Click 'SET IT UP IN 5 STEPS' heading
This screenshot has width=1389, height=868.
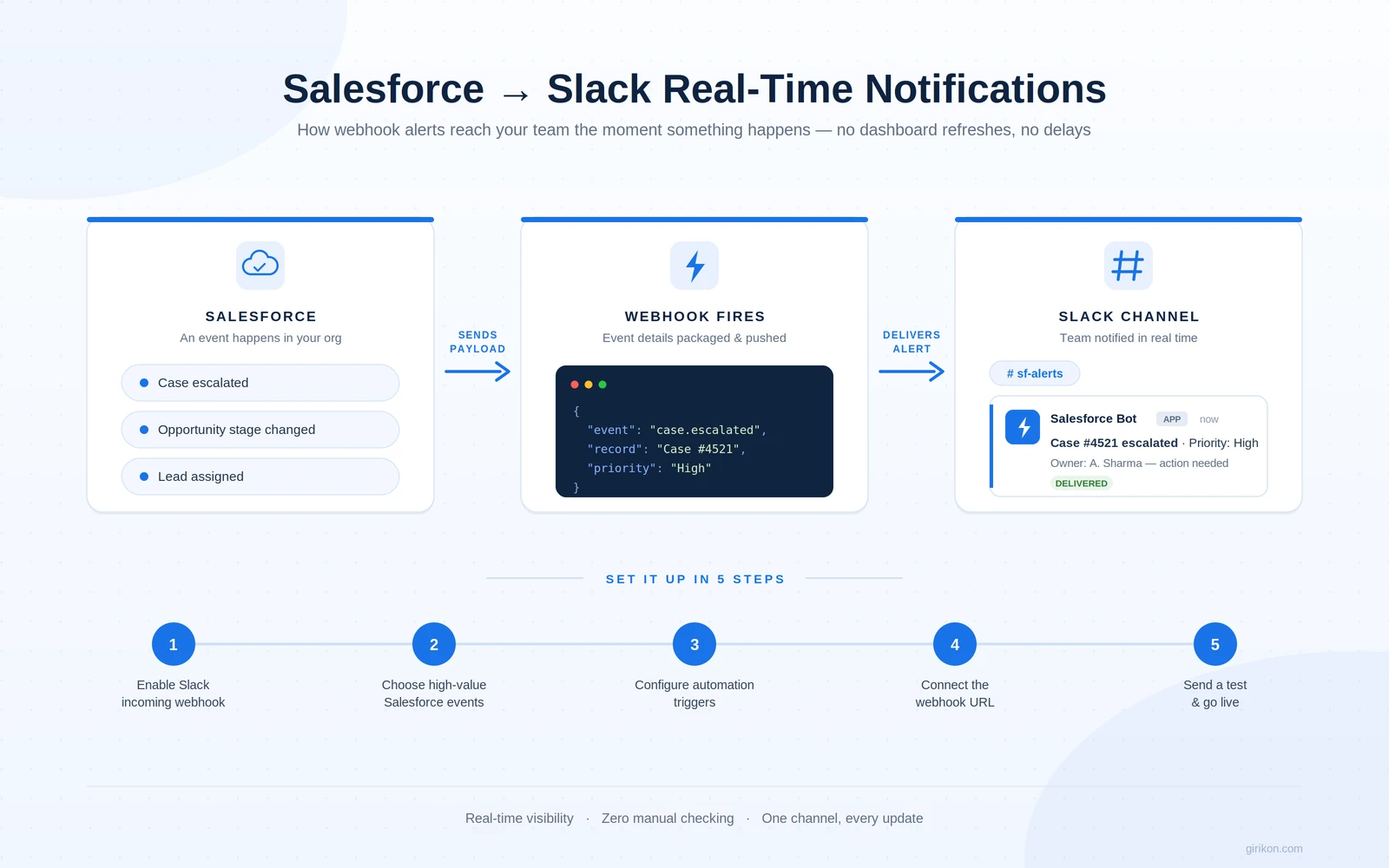694,579
